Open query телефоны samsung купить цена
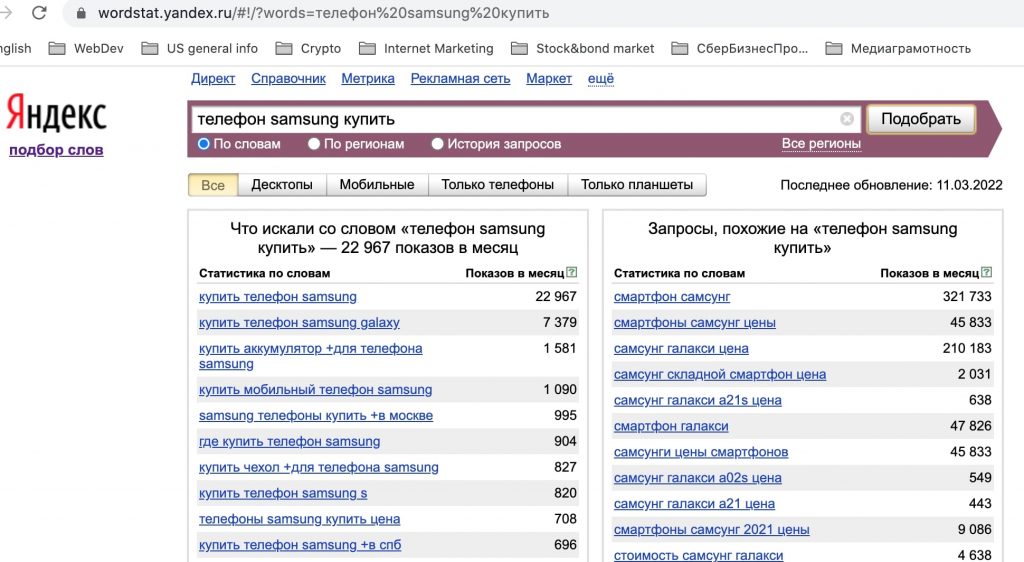 [x=299, y=519]
